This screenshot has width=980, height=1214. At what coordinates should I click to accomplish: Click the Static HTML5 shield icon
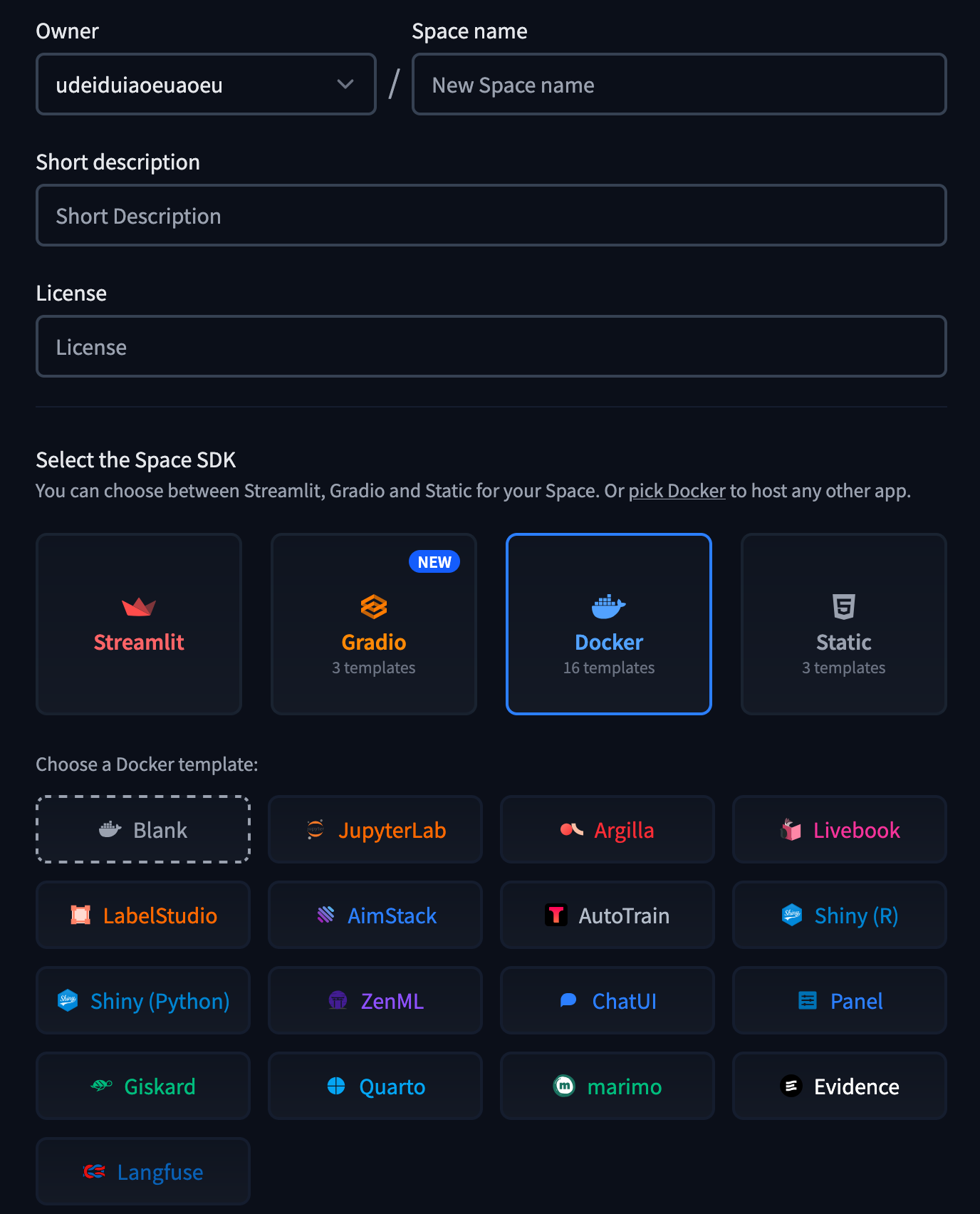(844, 607)
